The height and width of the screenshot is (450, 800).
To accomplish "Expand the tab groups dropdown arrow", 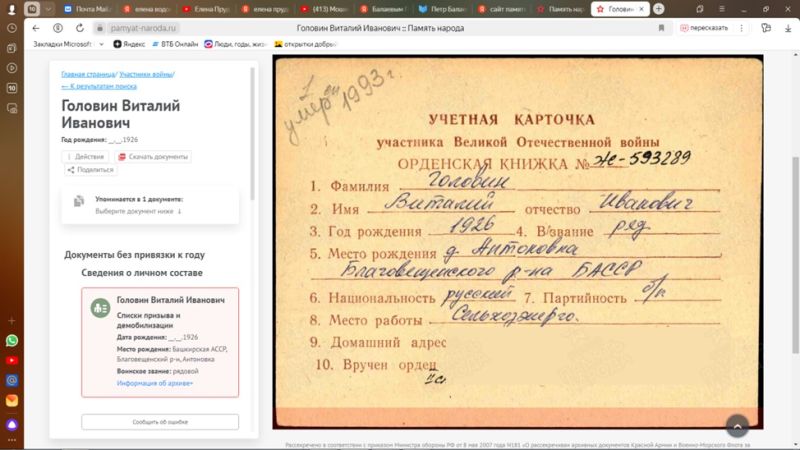I will [x=48, y=9].
